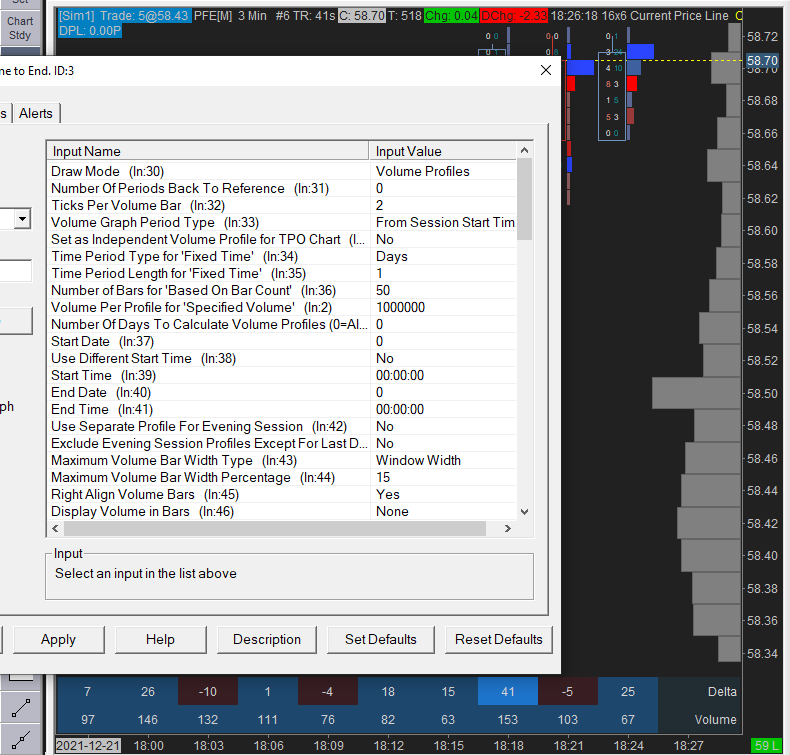
Task: Select Exclude Evening Session Profiles row
Action: pos(282,444)
